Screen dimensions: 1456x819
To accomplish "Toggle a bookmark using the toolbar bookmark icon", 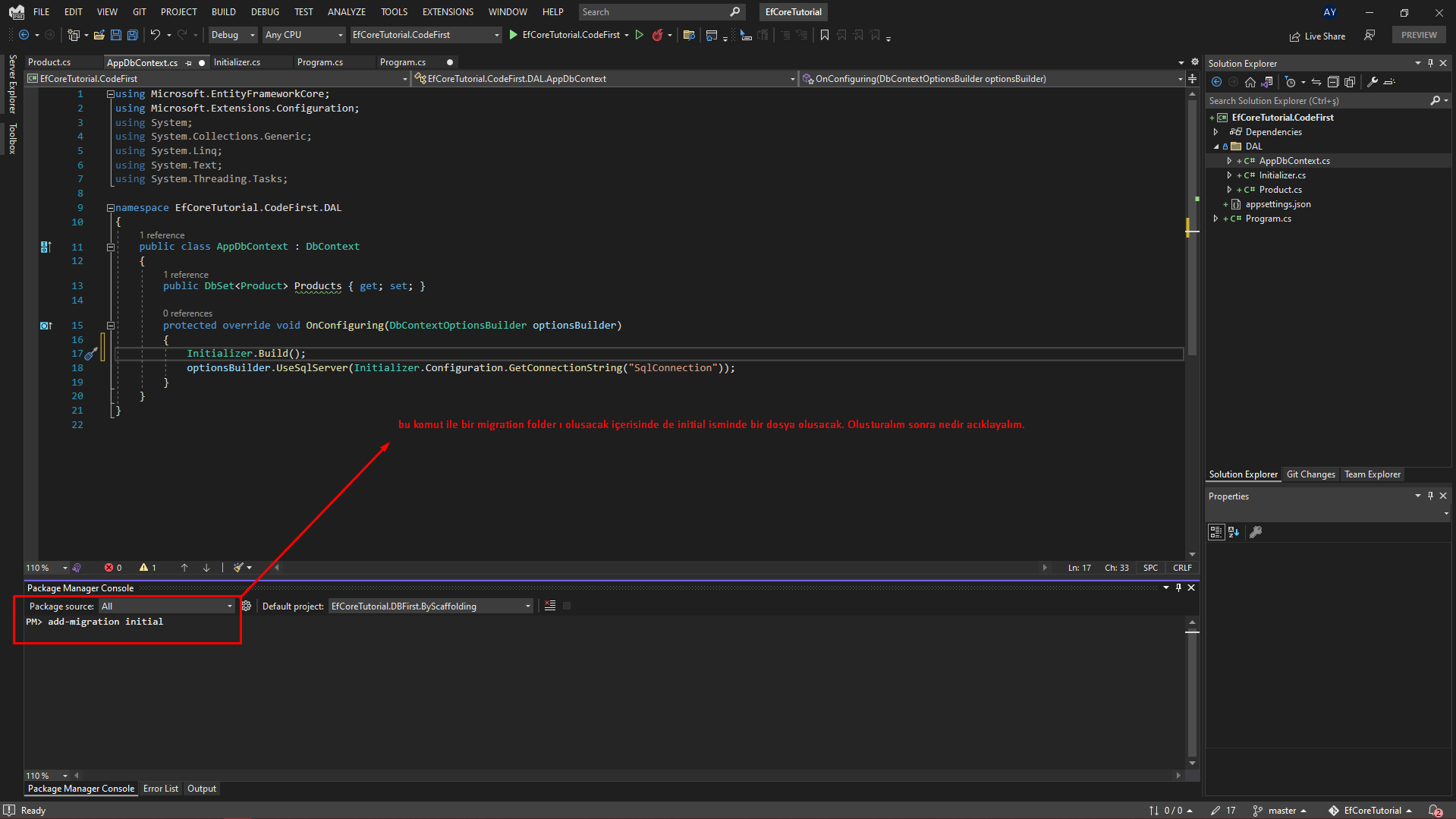I will tap(825, 35).
